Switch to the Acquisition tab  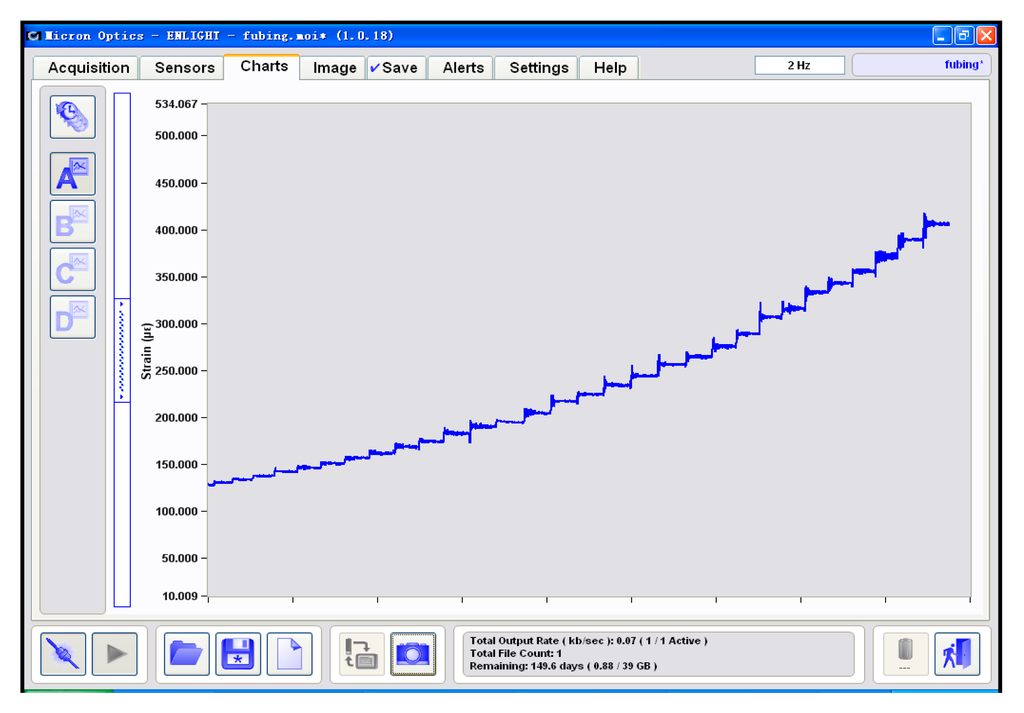(88, 68)
